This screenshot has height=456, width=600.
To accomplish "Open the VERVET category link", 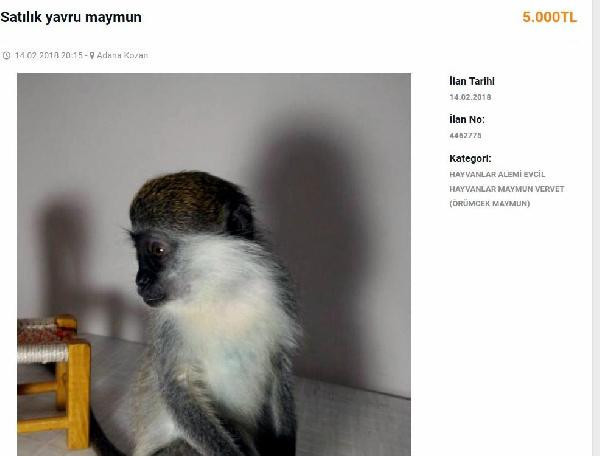I will tap(548, 189).
